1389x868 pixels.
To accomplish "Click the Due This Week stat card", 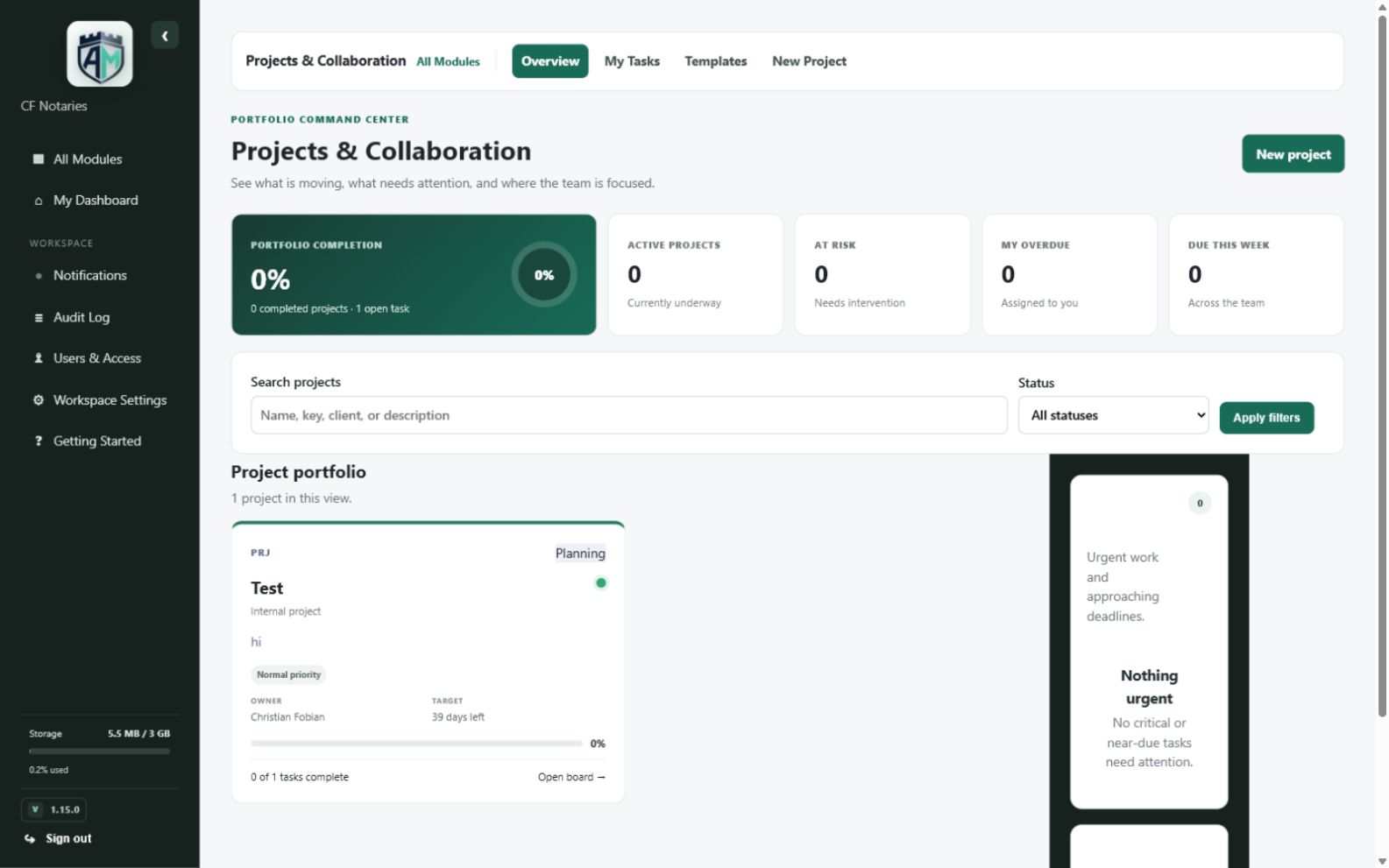I will [1256, 275].
